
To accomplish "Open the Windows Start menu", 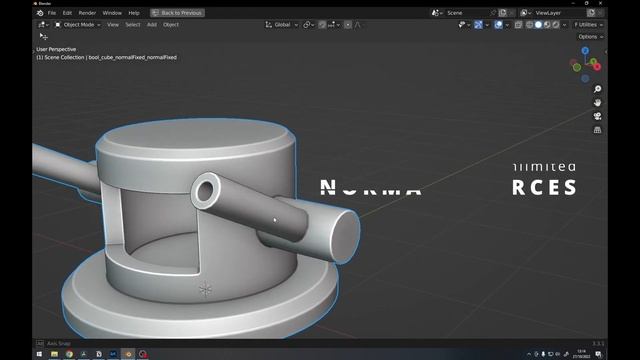I will (39, 354).
